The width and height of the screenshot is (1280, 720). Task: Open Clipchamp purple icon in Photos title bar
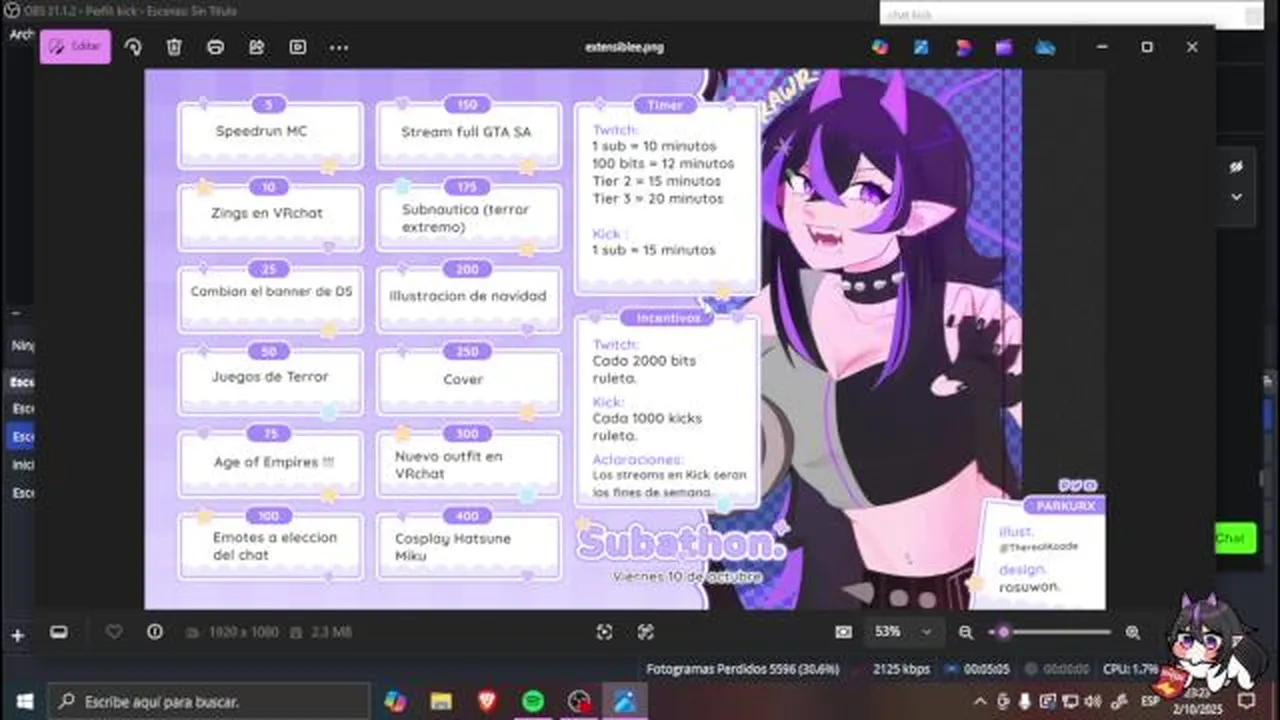[1004, 47]
